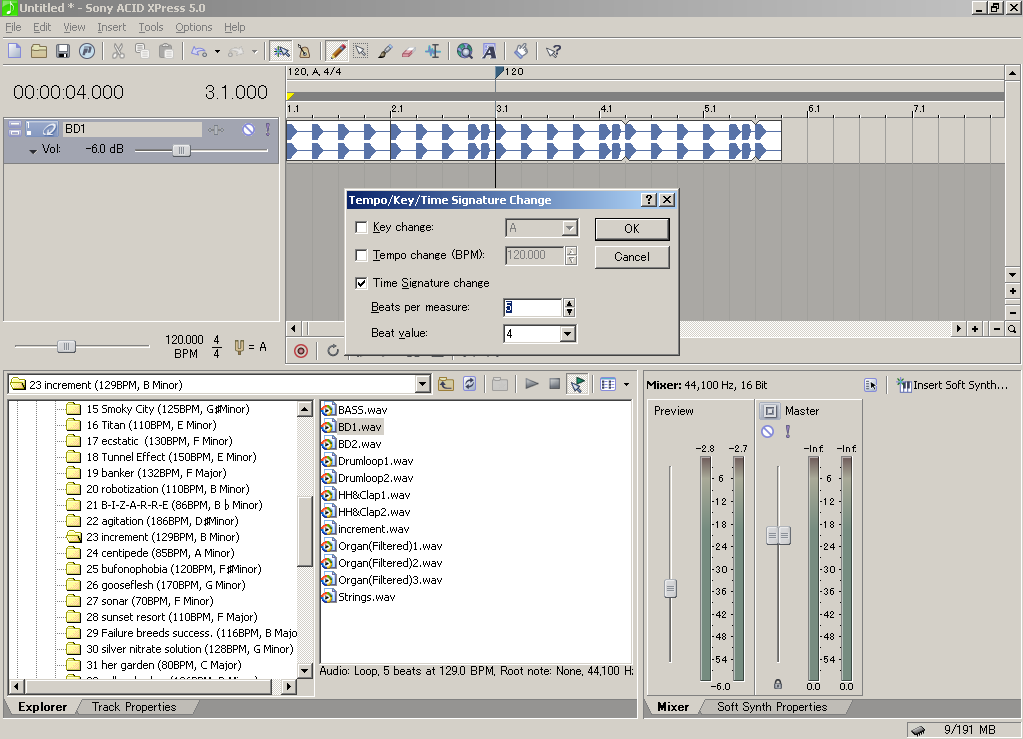Click the Publish toolbar icon

point(87,51)
